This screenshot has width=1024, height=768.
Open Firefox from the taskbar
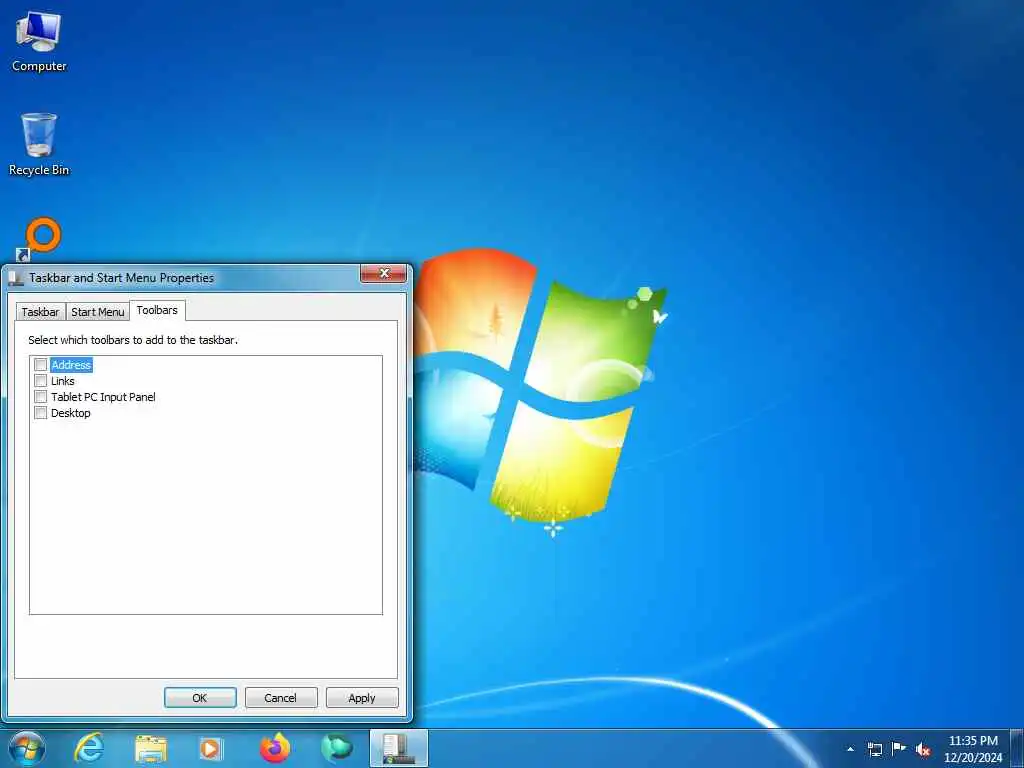click(275, 748)
